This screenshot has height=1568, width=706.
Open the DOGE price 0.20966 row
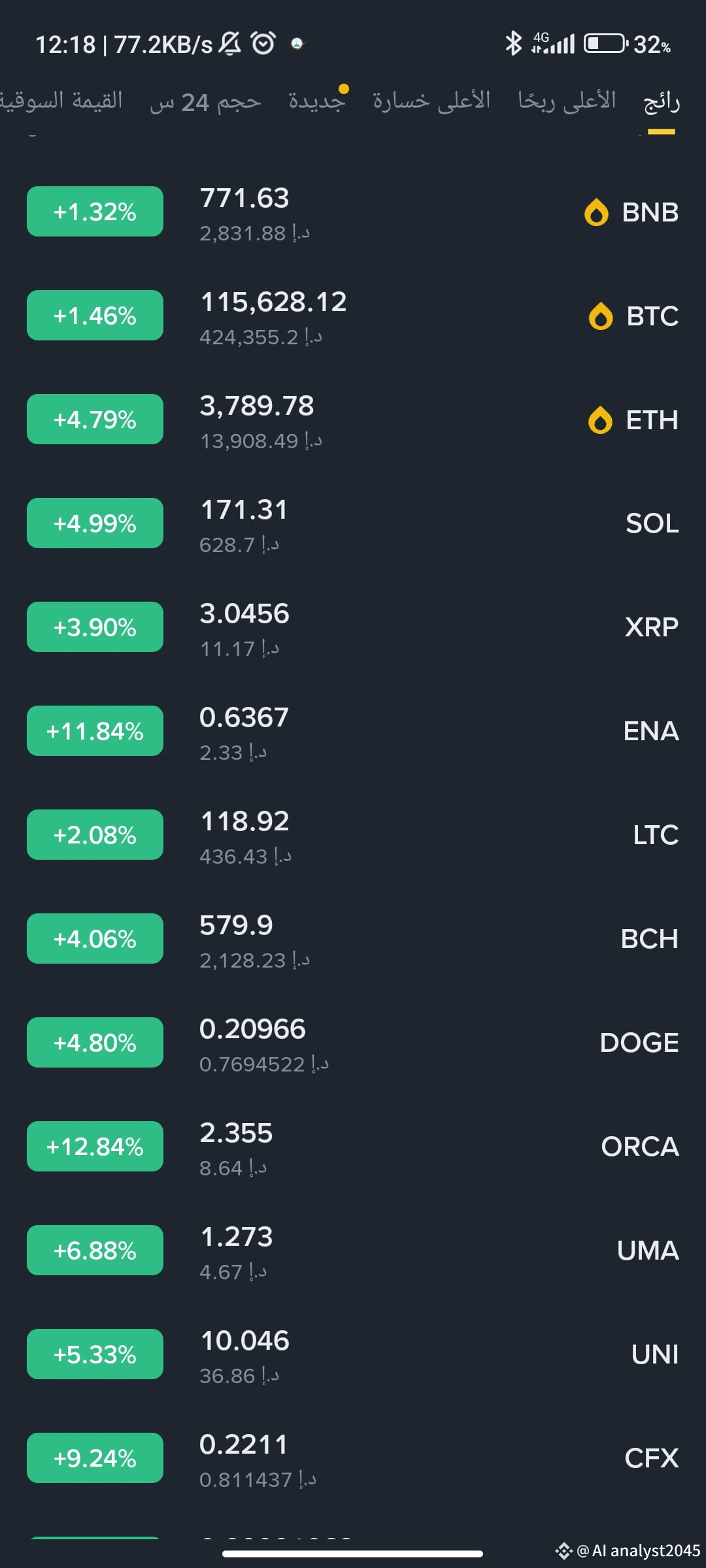(353, 1043)
